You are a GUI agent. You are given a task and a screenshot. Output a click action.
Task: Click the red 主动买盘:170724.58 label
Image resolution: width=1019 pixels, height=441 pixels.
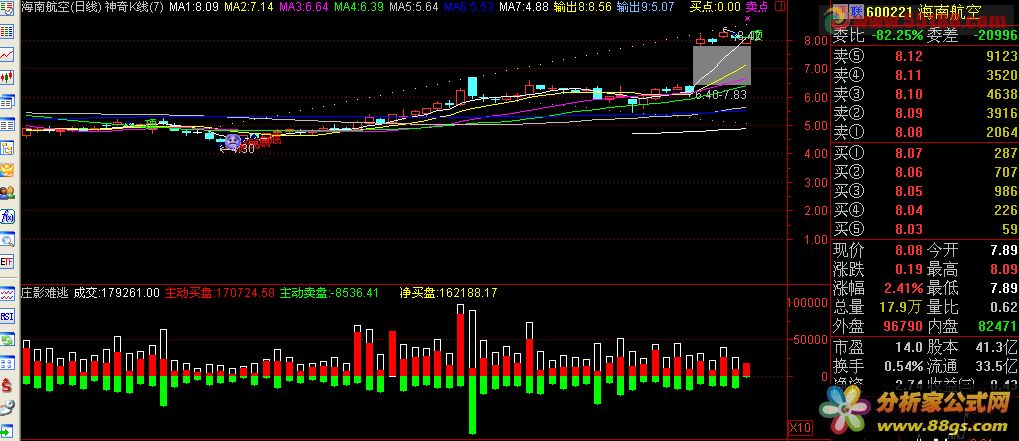coord(220,293)
